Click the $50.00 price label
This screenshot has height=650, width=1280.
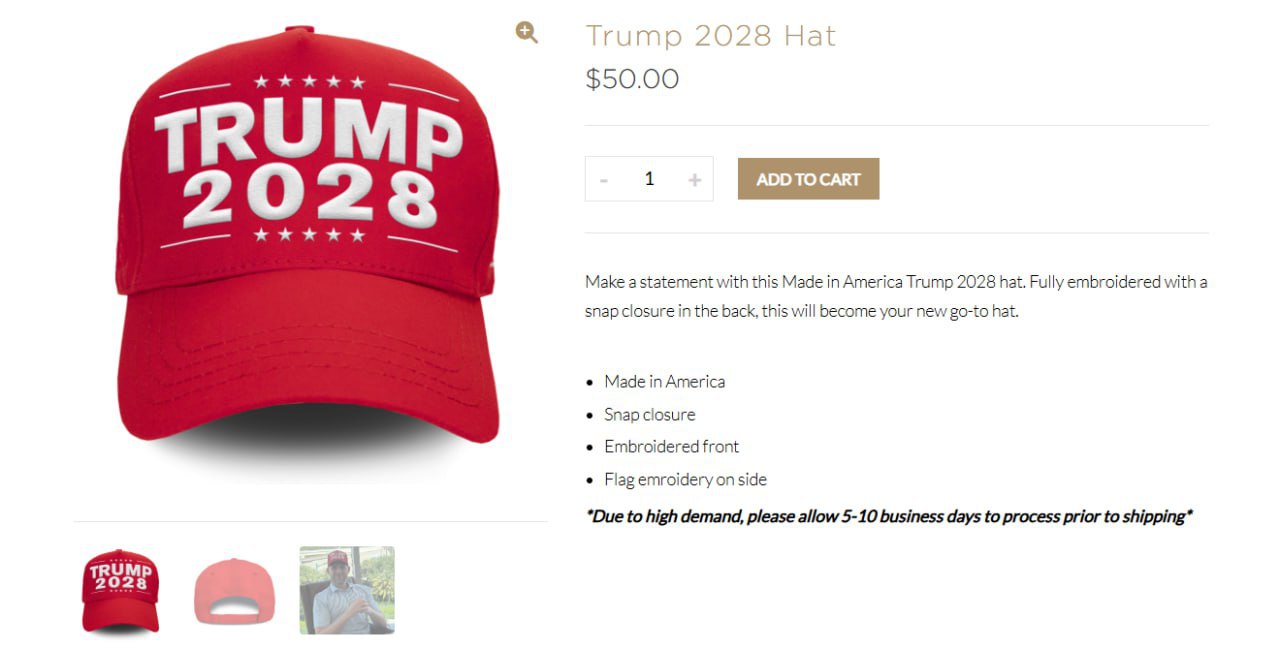(x=632, y=79)
